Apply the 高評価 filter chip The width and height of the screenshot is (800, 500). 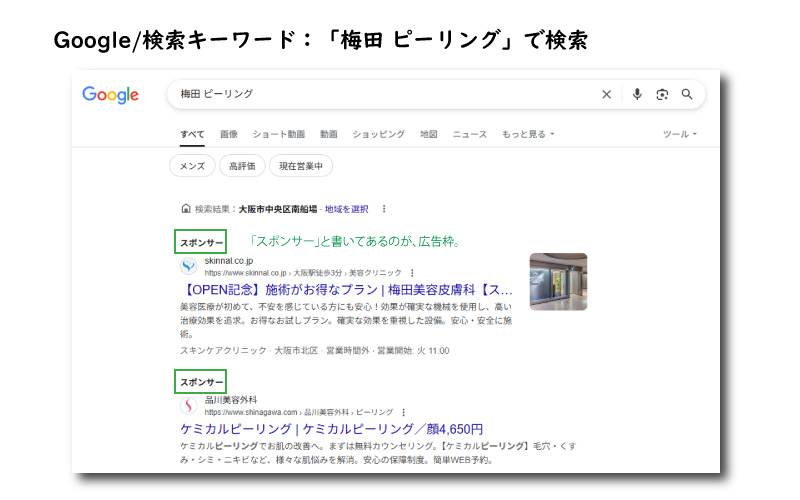tap(242, 166)
